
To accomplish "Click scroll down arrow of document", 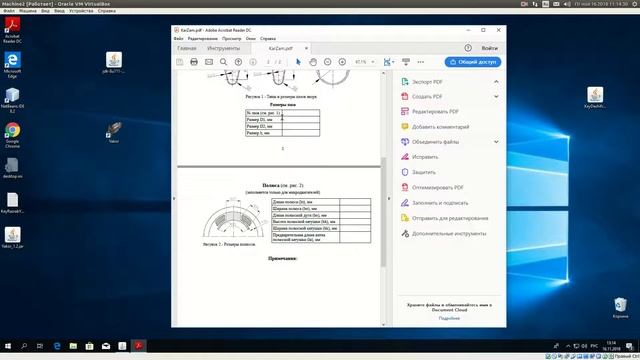I will click(383, 324).
